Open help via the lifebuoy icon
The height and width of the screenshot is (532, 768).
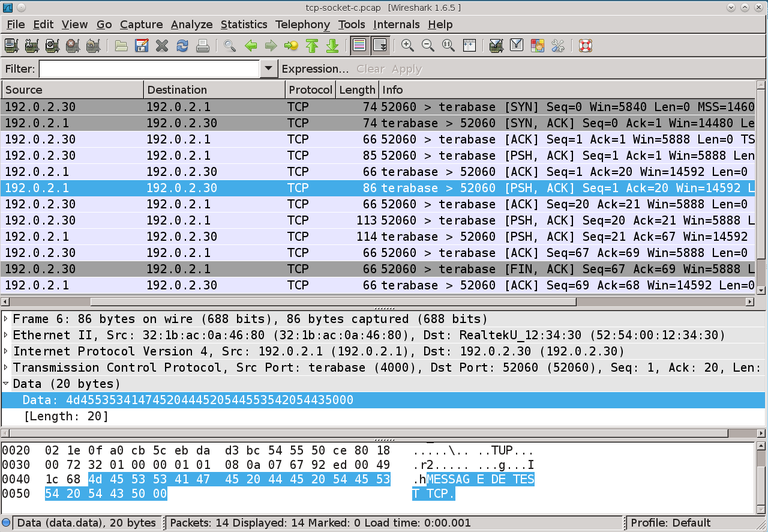tap(585, 46)
